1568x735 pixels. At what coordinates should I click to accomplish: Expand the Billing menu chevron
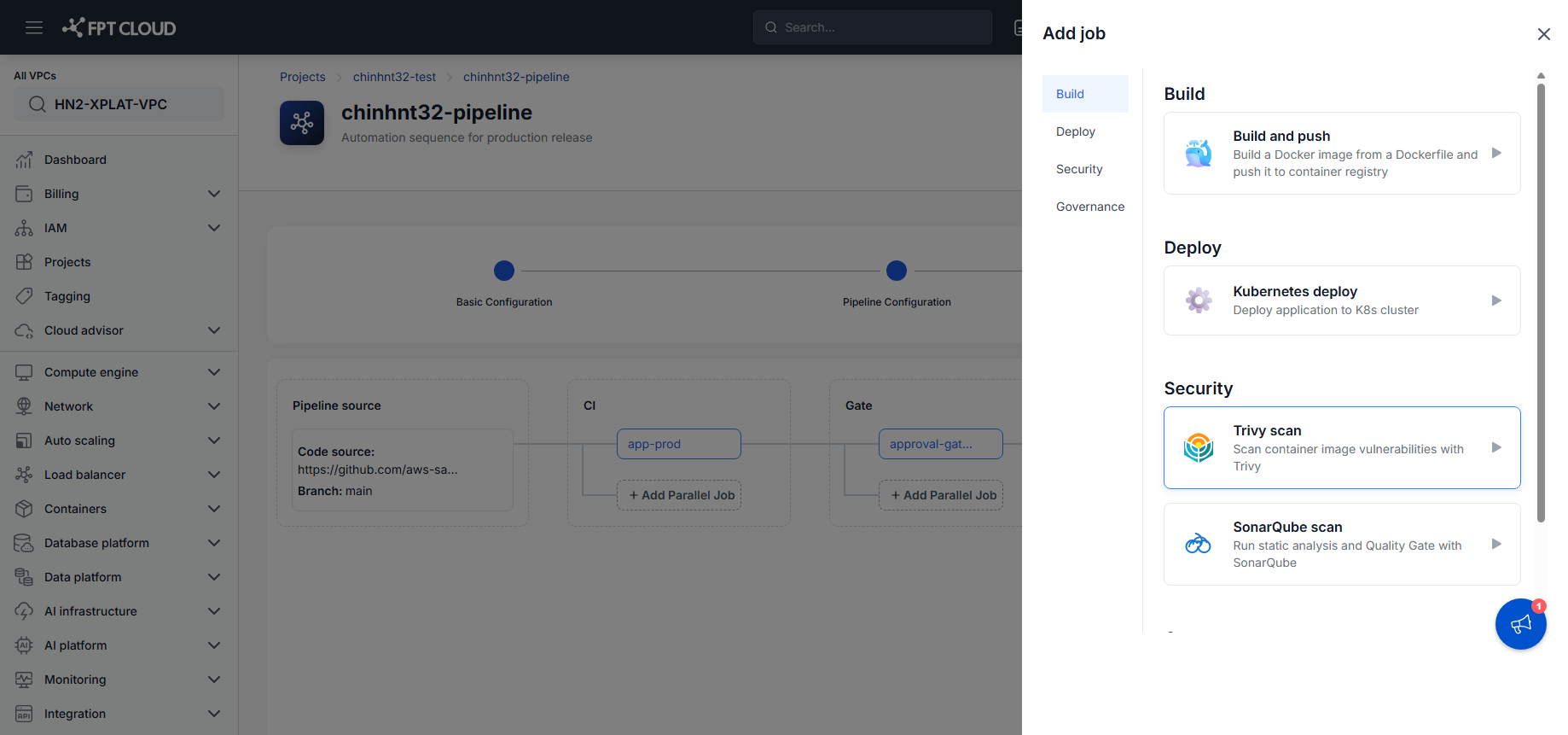[x=214, y=194]
